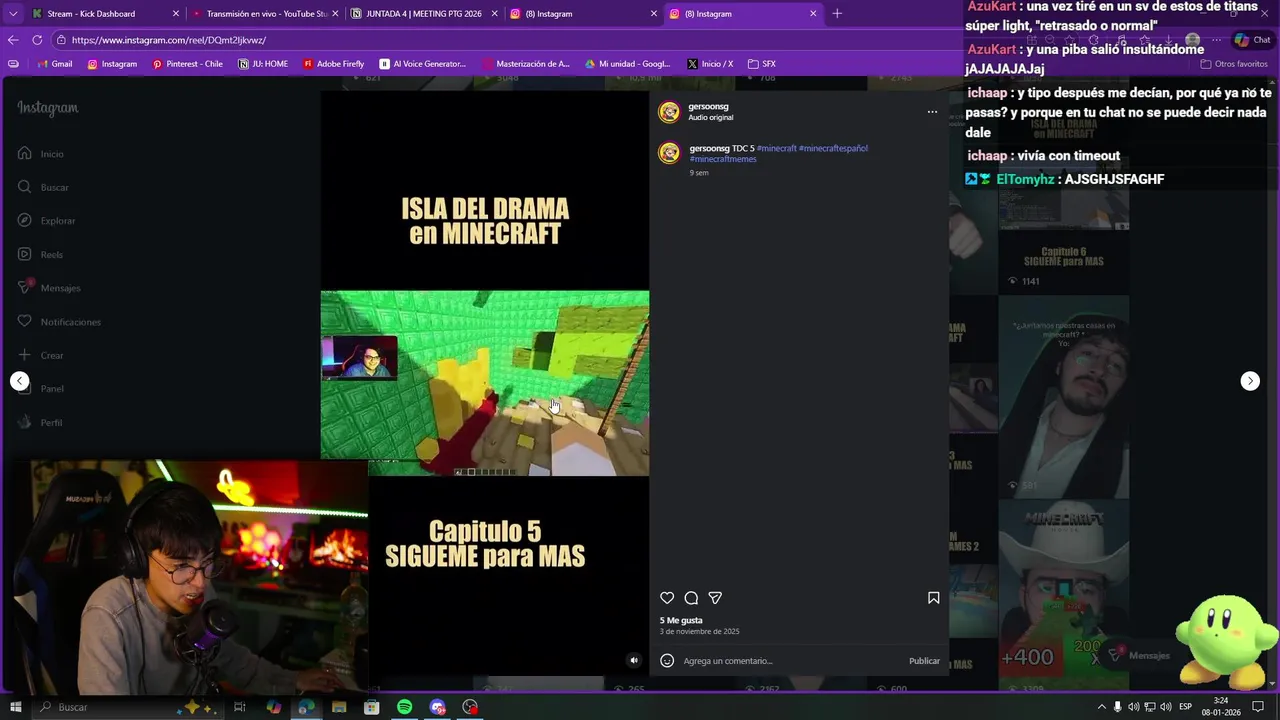Click the 5 Me gusta count

coord(681,621)
